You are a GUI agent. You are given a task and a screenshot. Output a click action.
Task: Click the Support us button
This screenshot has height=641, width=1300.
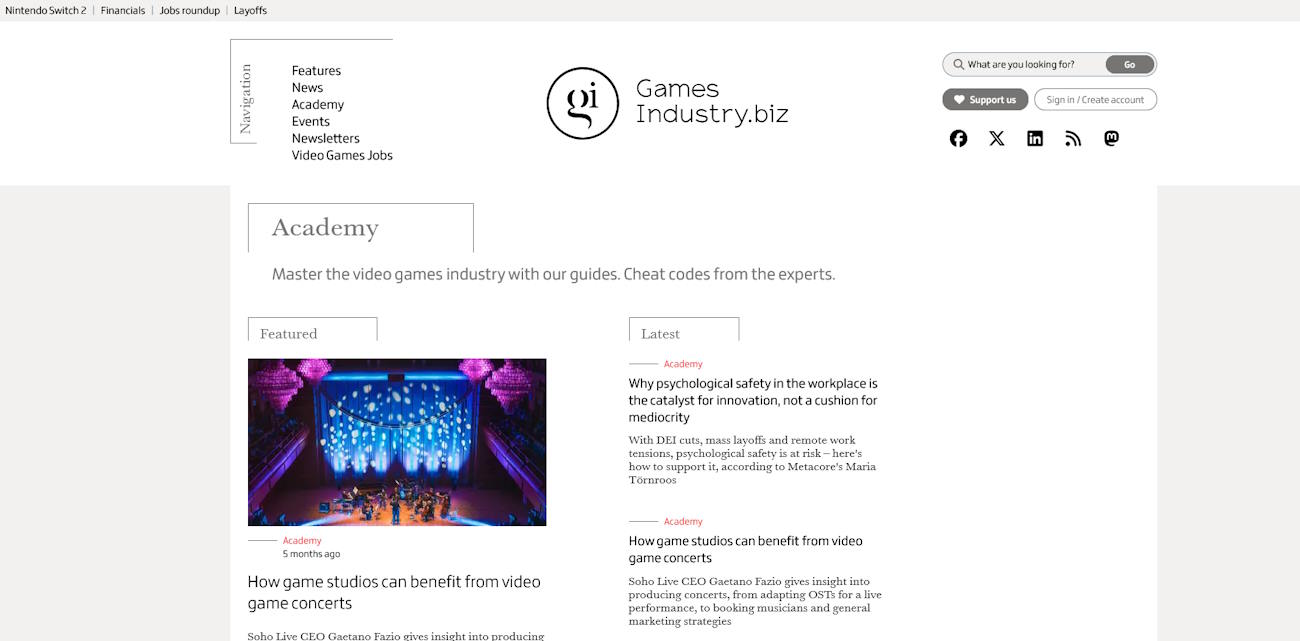tap(985, 99)
